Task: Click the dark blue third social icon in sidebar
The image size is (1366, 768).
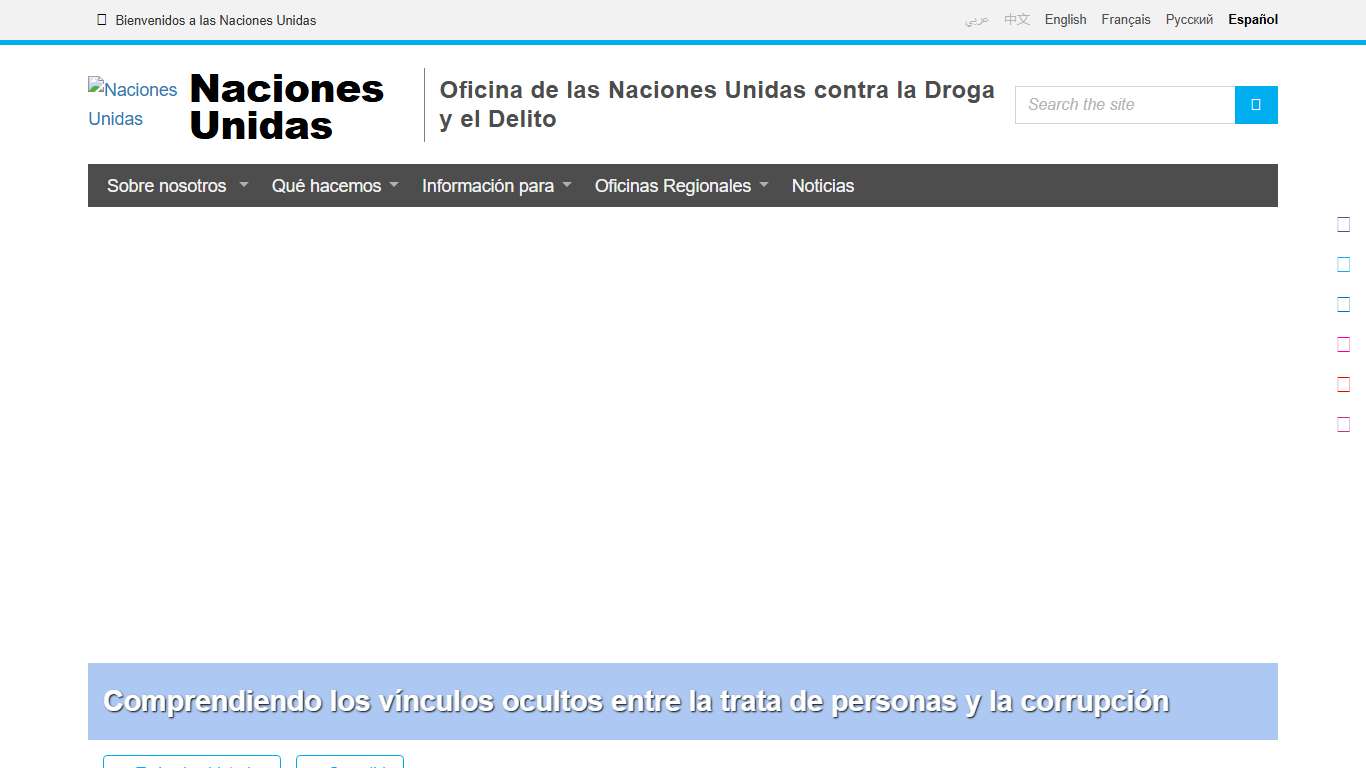Action: (x=1344, y=304)
